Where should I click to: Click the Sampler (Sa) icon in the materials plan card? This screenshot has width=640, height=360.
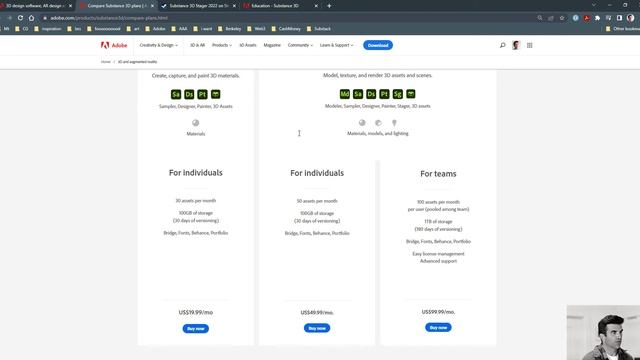[176, 94]
